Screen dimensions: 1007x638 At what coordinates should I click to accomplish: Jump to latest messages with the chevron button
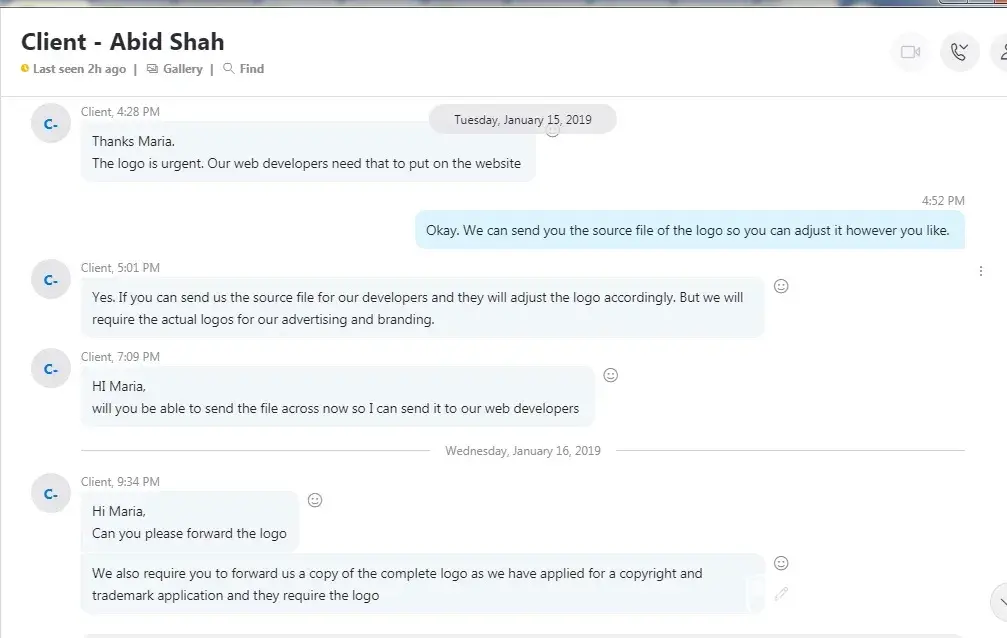tap(999, 601)
